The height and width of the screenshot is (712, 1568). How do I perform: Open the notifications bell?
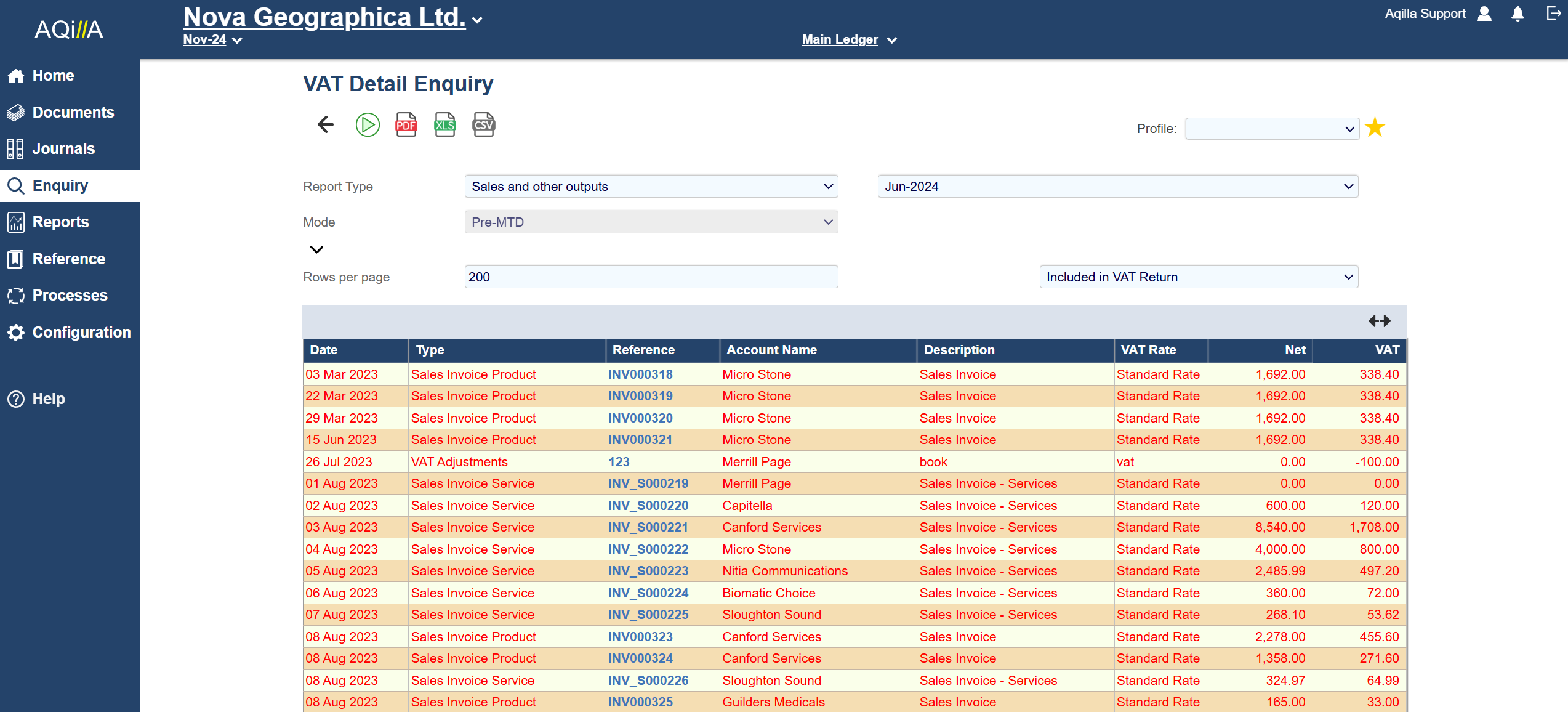point(1518,14)
